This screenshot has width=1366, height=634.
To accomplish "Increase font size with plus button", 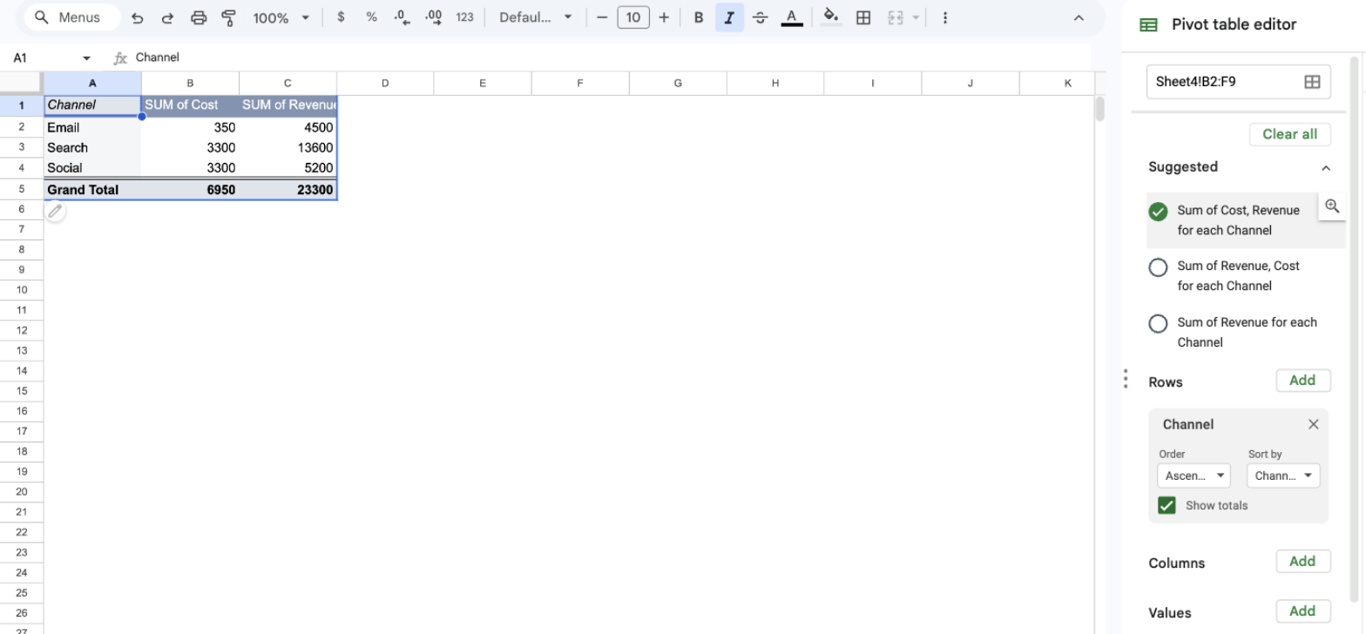I will 664,18.
